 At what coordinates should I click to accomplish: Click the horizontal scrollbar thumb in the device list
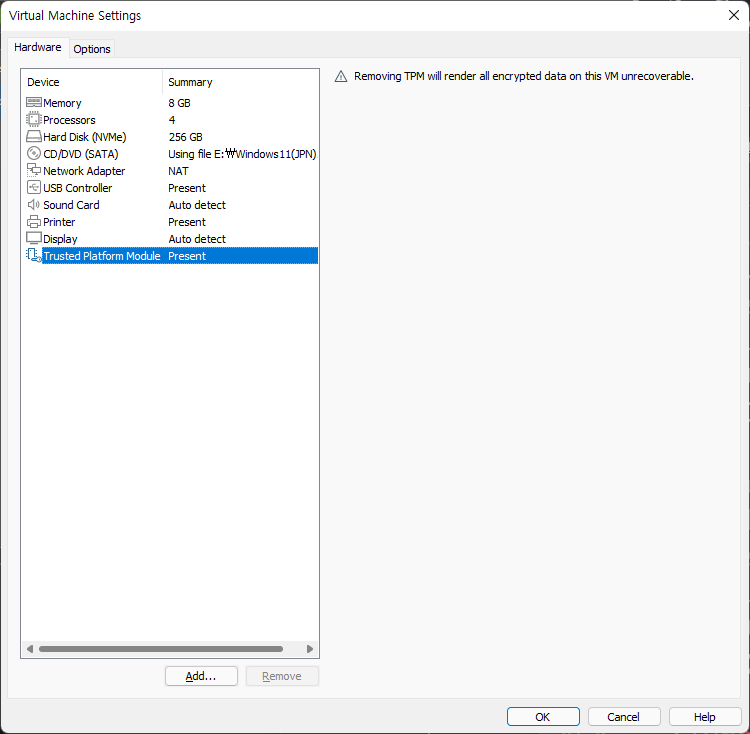(161, 649)
